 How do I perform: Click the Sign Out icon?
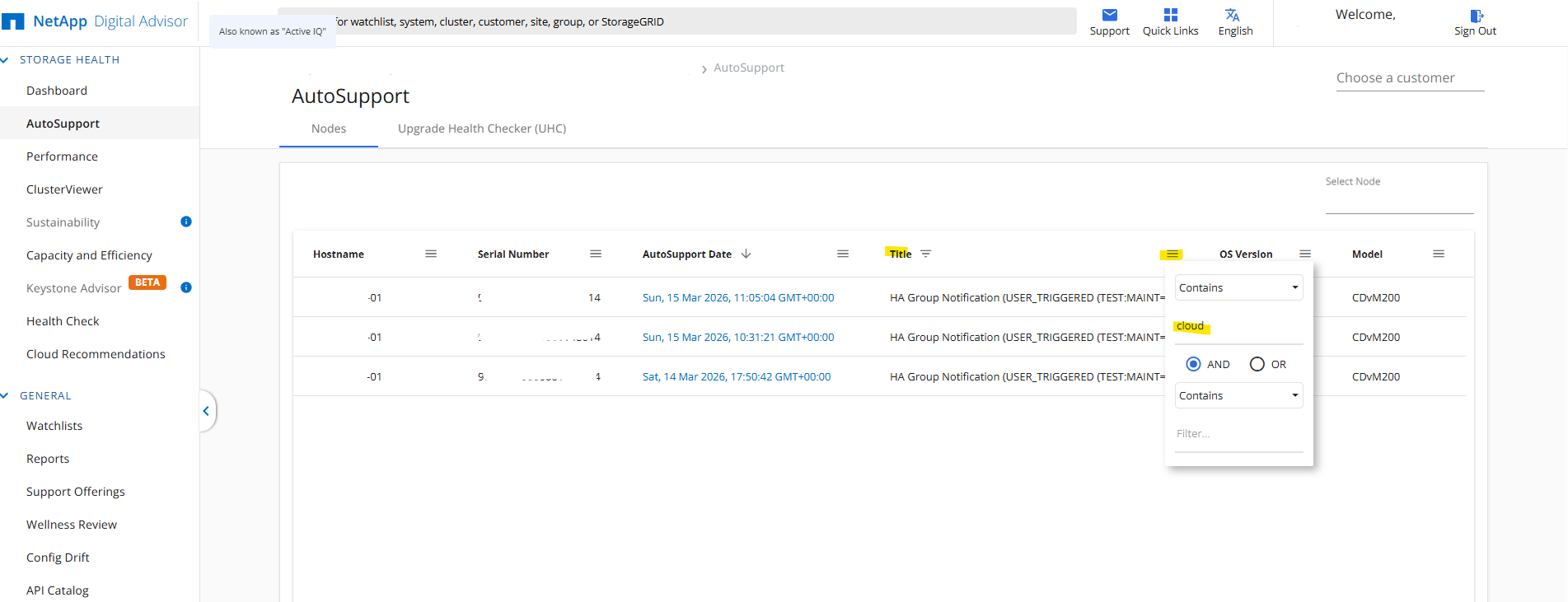[1476, 16]
